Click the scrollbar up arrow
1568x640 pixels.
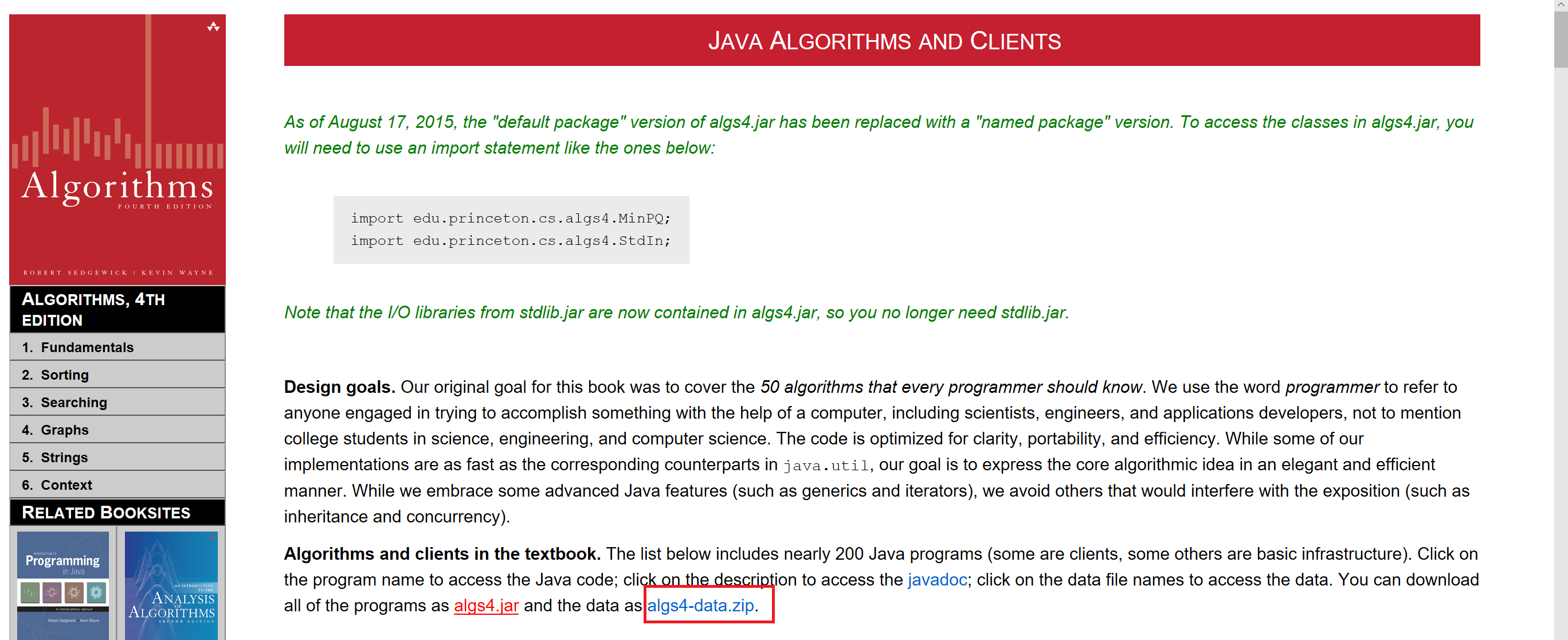click(1560, 5)
